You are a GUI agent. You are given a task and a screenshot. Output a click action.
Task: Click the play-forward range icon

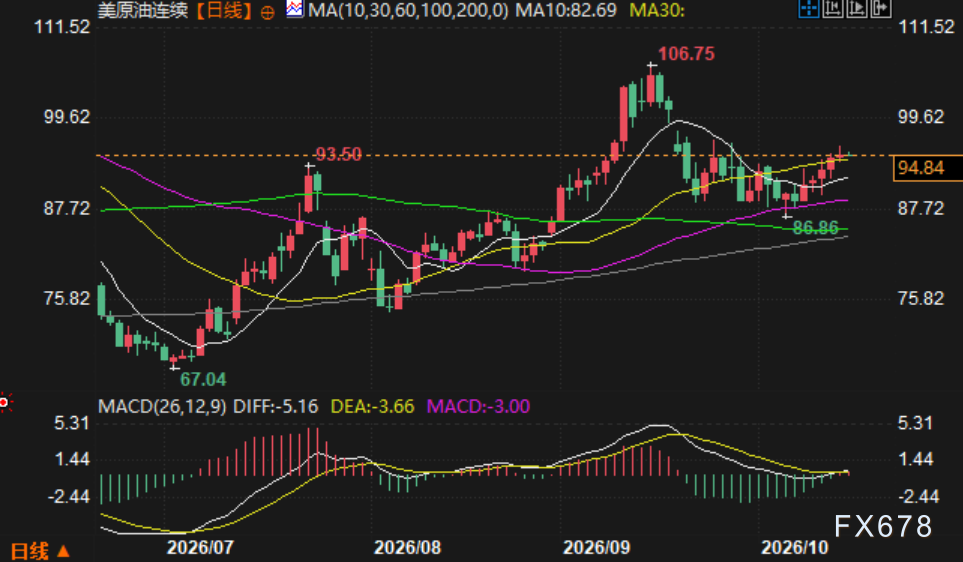pos(857,9)
